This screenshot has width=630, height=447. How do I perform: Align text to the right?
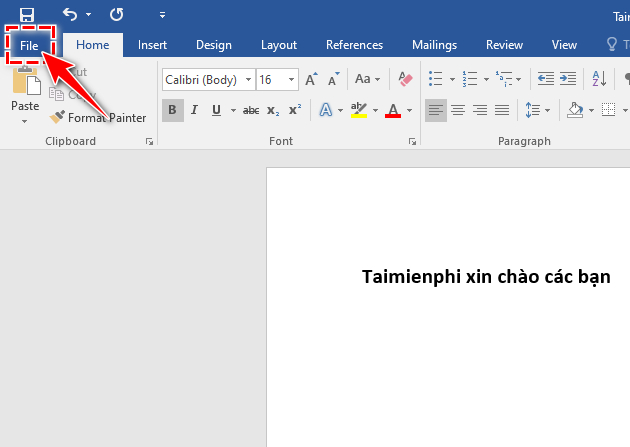[x=480, y=110]
